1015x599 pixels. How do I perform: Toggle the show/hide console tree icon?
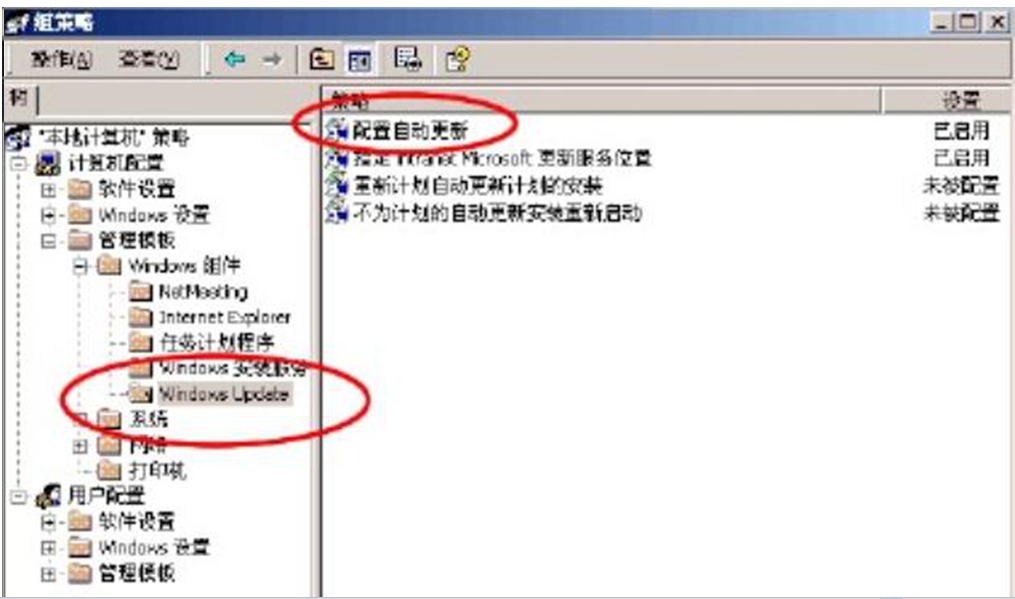(x=360, y=60)
